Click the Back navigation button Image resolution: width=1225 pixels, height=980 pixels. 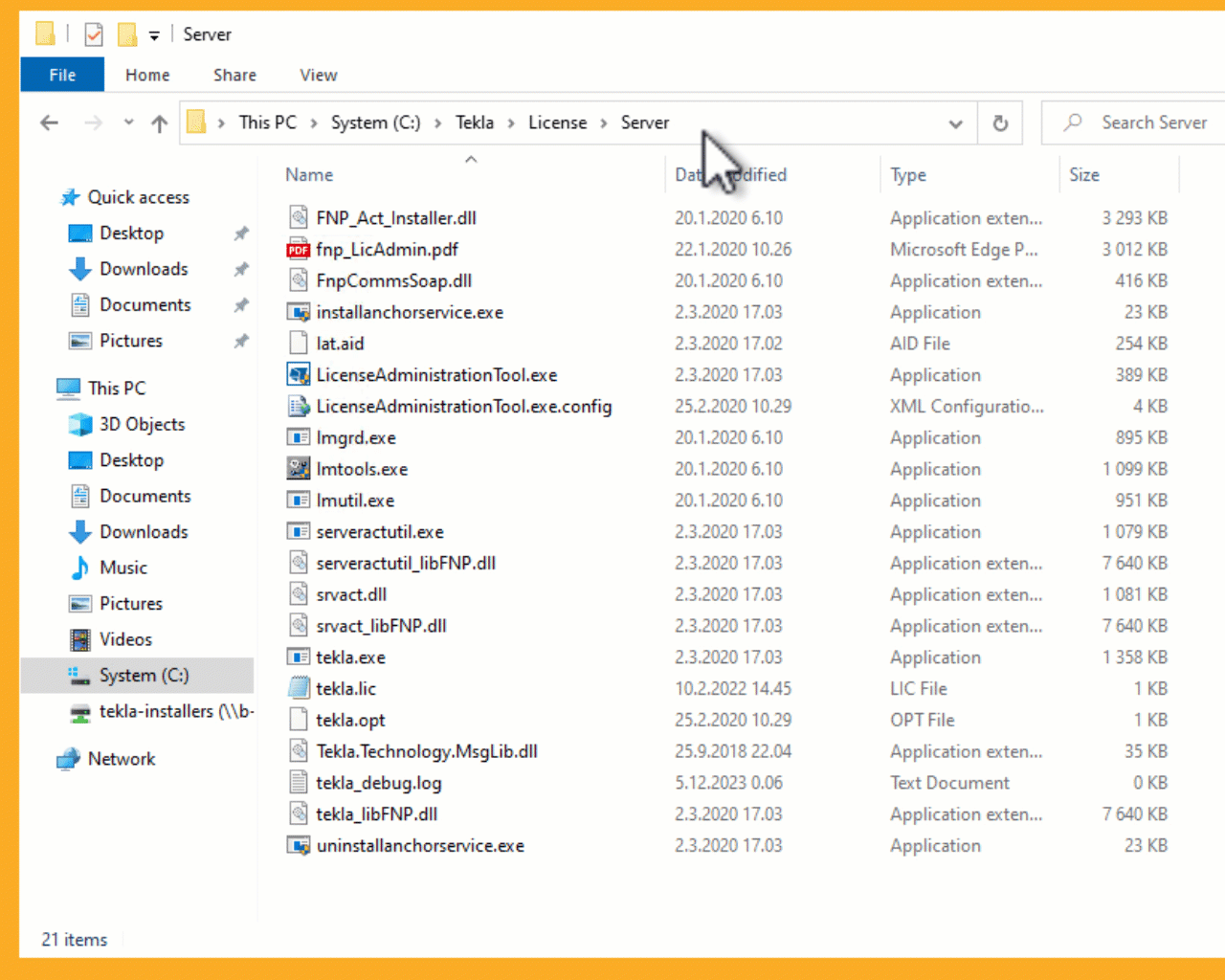(x=49, y=122)
